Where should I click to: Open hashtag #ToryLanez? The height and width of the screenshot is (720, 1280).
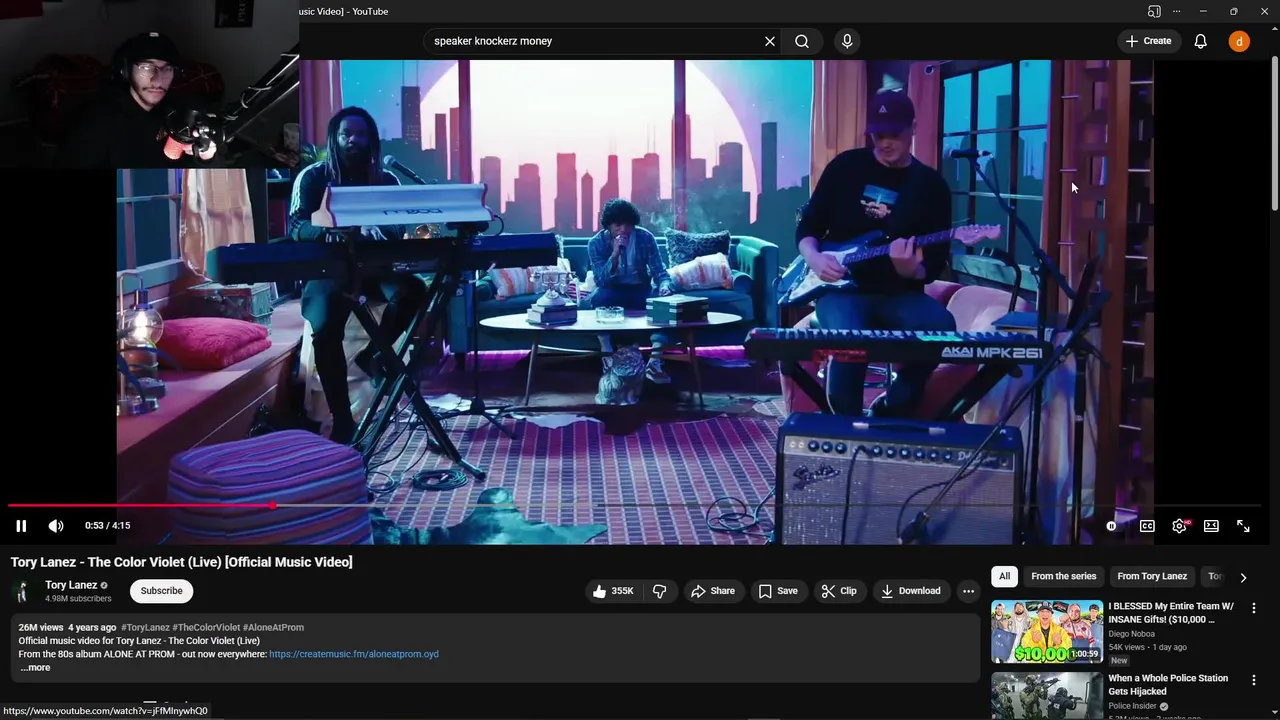[145, 628]
